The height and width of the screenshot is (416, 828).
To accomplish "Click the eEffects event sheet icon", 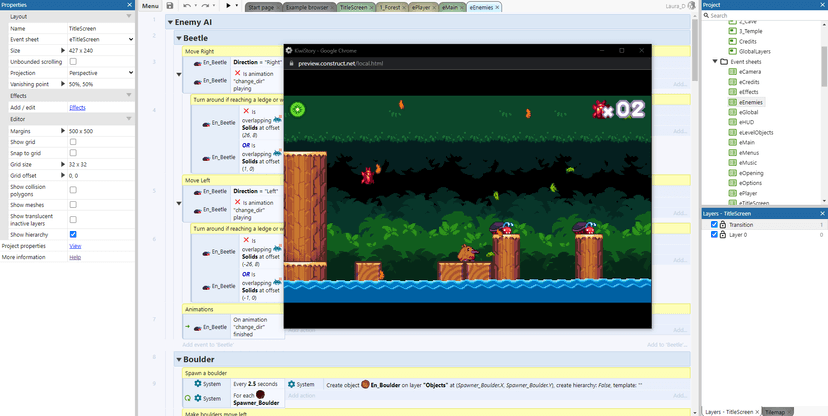I will click(732, 92).
